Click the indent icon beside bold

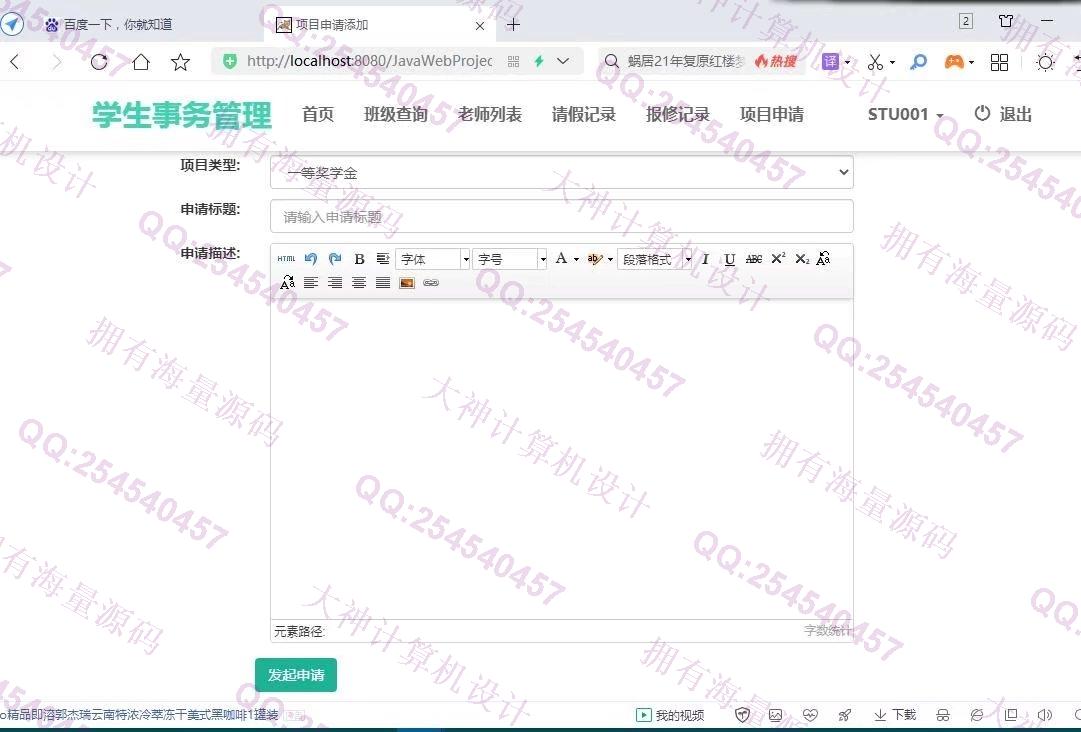383,259
